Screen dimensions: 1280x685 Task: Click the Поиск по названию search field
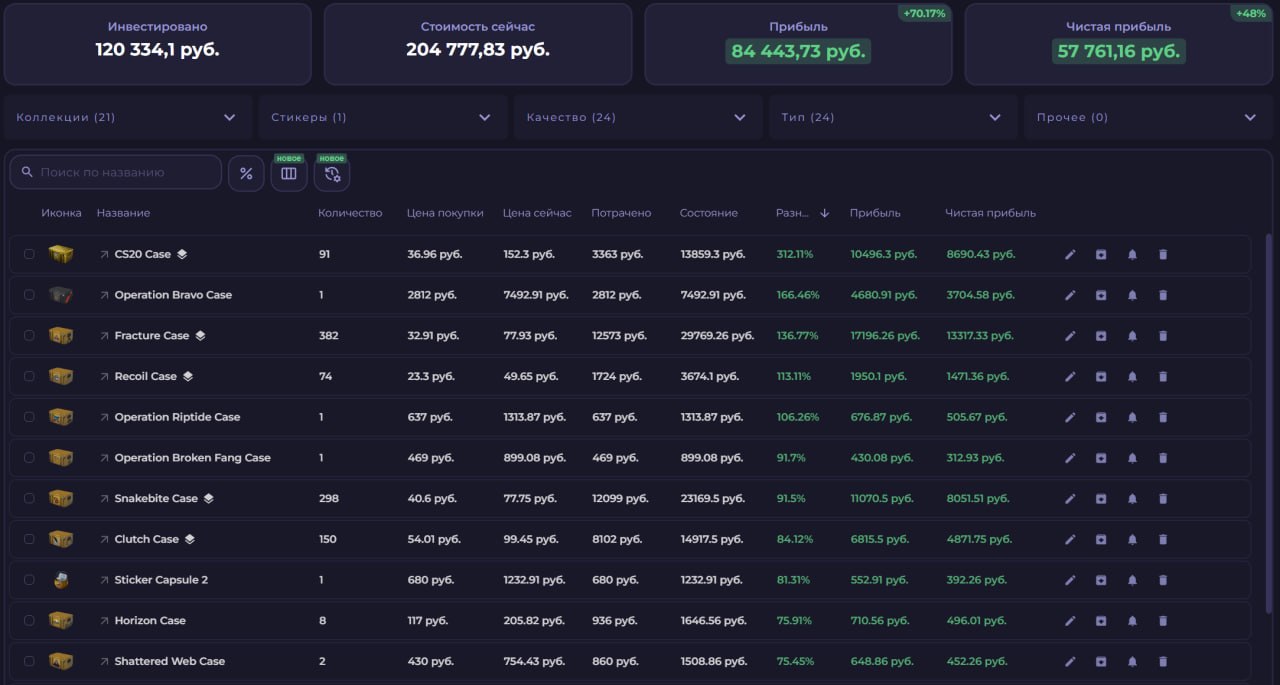click(125, 173)
